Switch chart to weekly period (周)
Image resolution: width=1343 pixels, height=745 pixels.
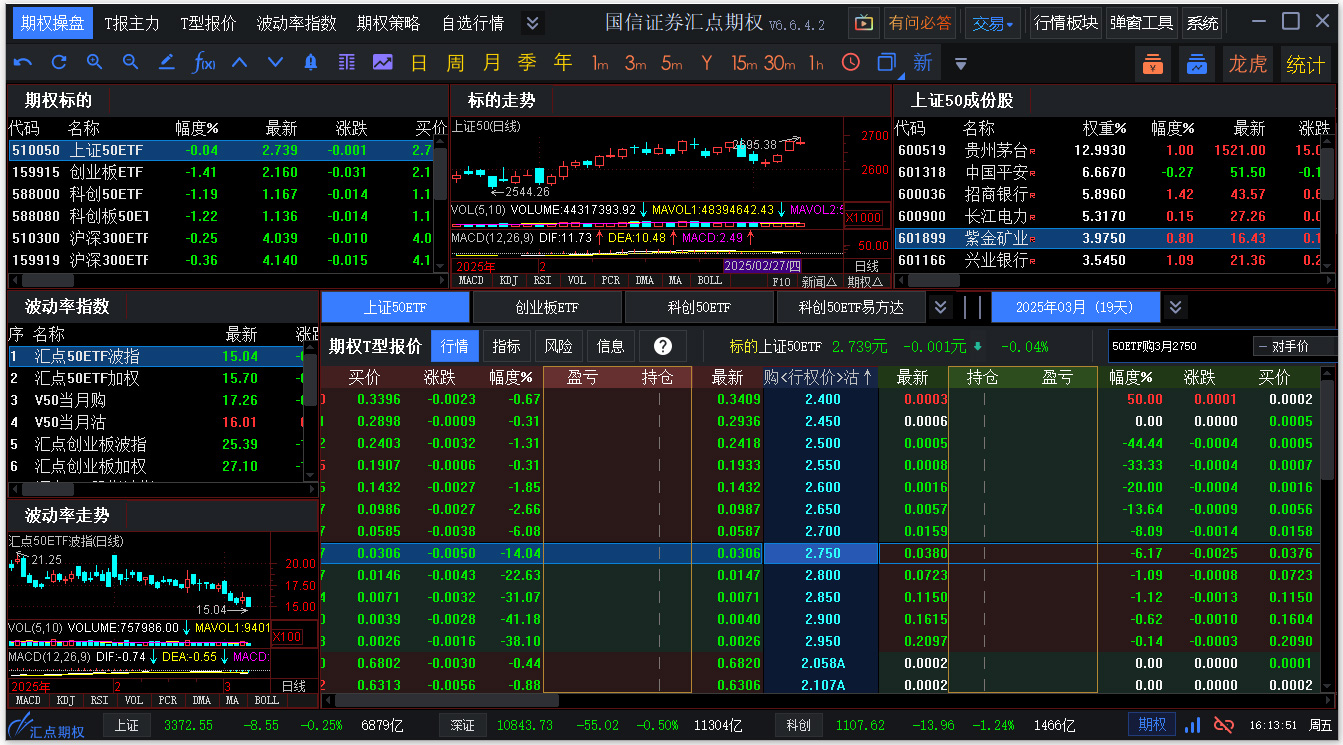[x=455, y=63]
